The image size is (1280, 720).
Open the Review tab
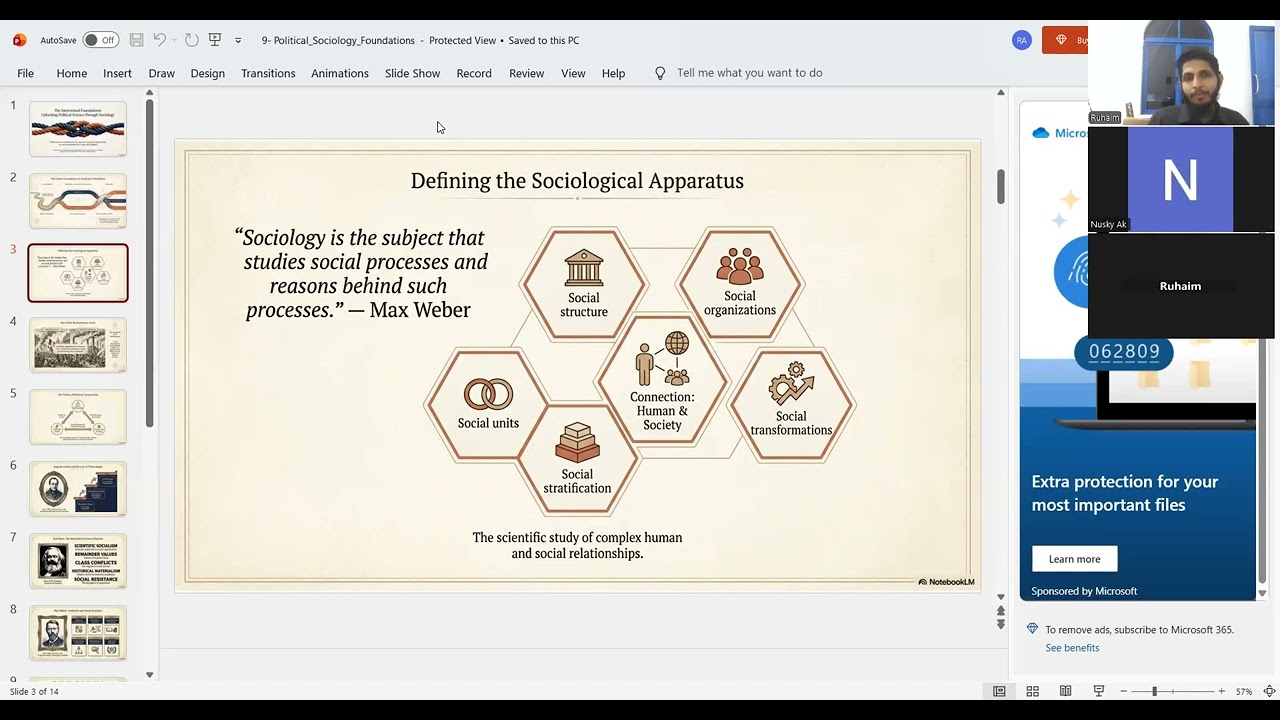point(526,73)
